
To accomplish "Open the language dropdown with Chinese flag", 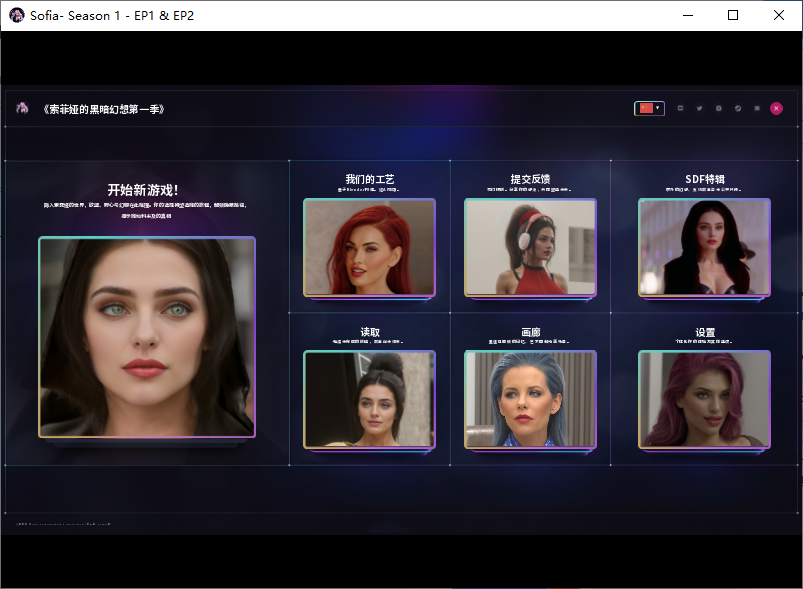I will click(x=649, y=109).
